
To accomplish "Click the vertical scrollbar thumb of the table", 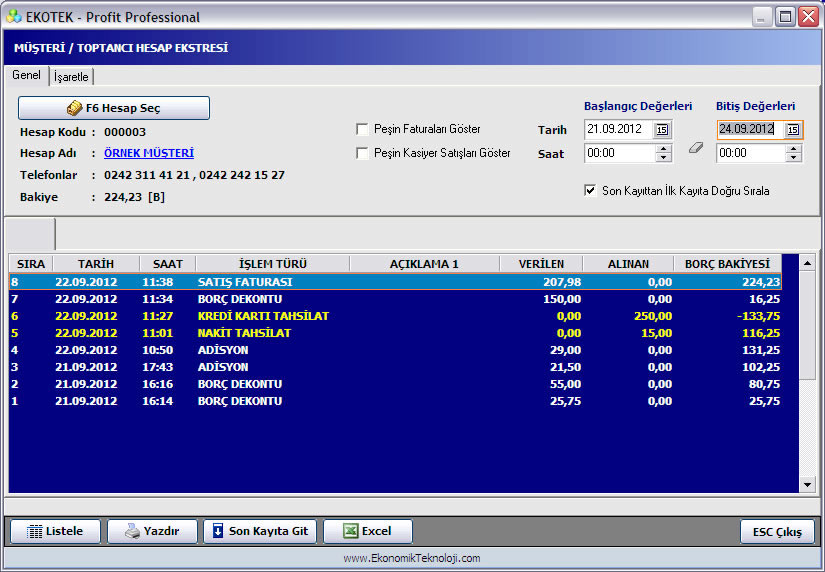I will 807,324.
